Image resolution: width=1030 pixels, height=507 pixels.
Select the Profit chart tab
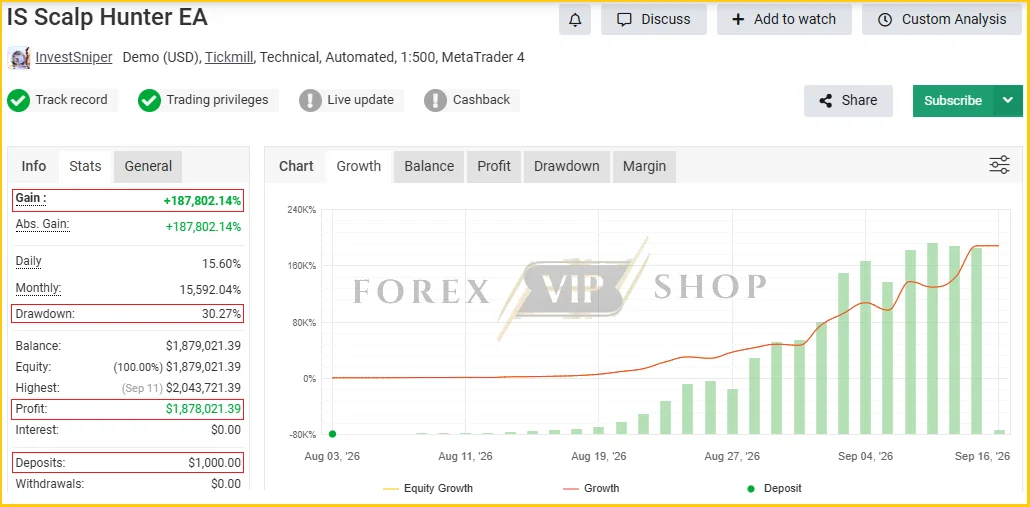pos(494,166)
